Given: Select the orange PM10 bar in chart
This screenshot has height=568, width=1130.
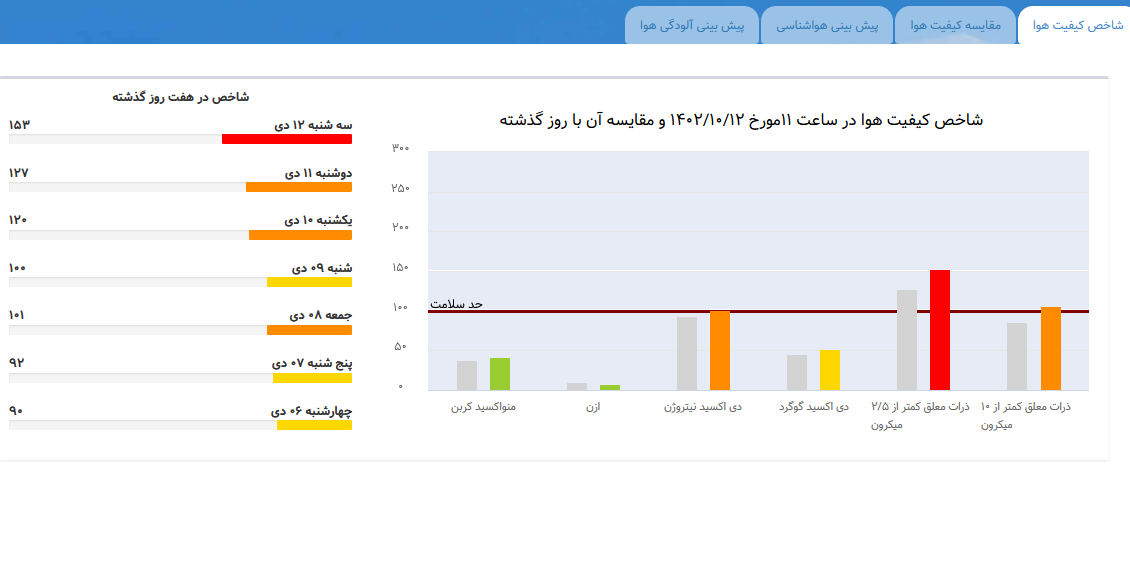Looking at the screenshot, I should 1050,348.
